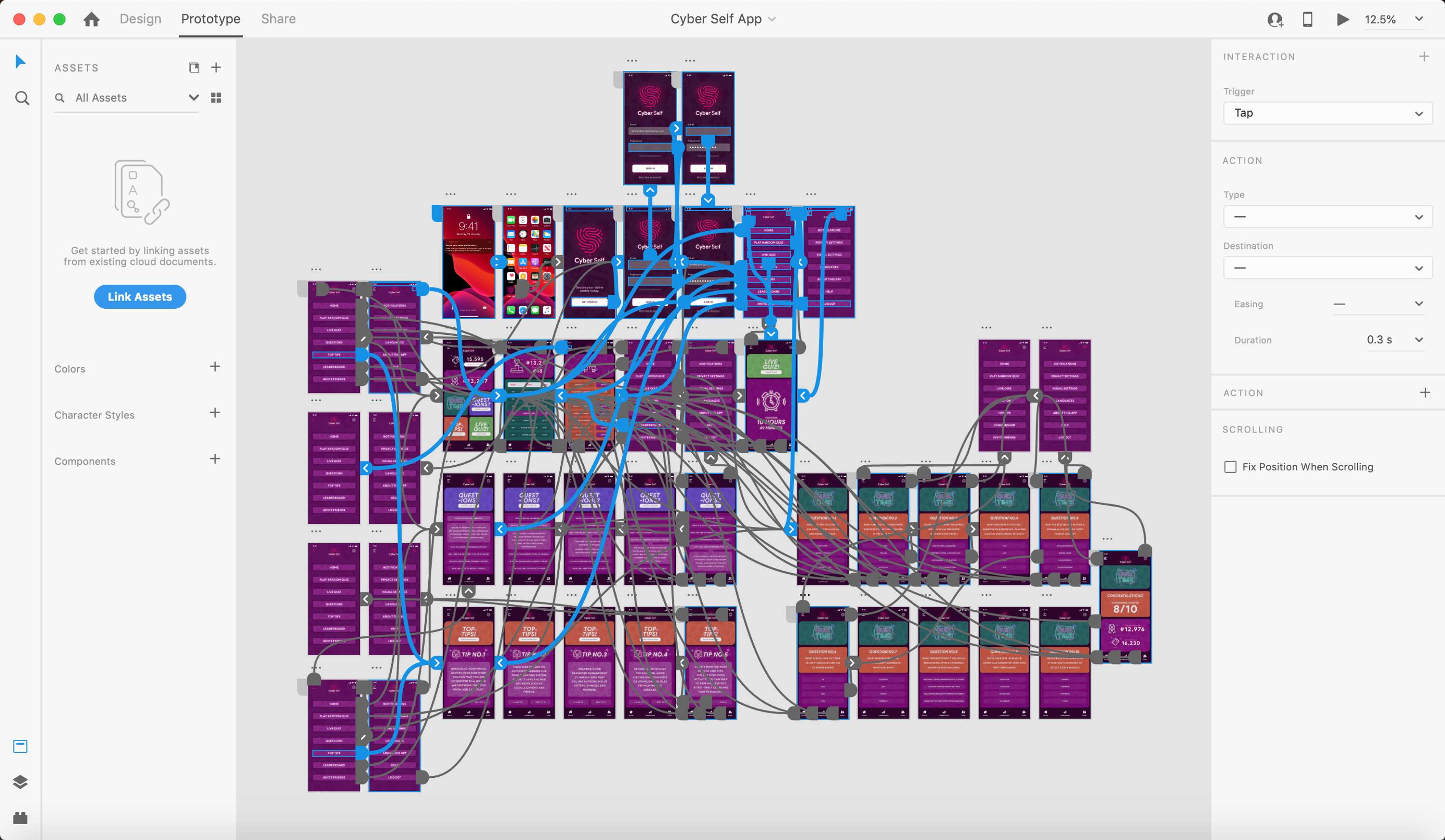Open the 12.5% zoom level dropdown
Viewport: 1445px width, 840px height.
tap(1393, 19)
